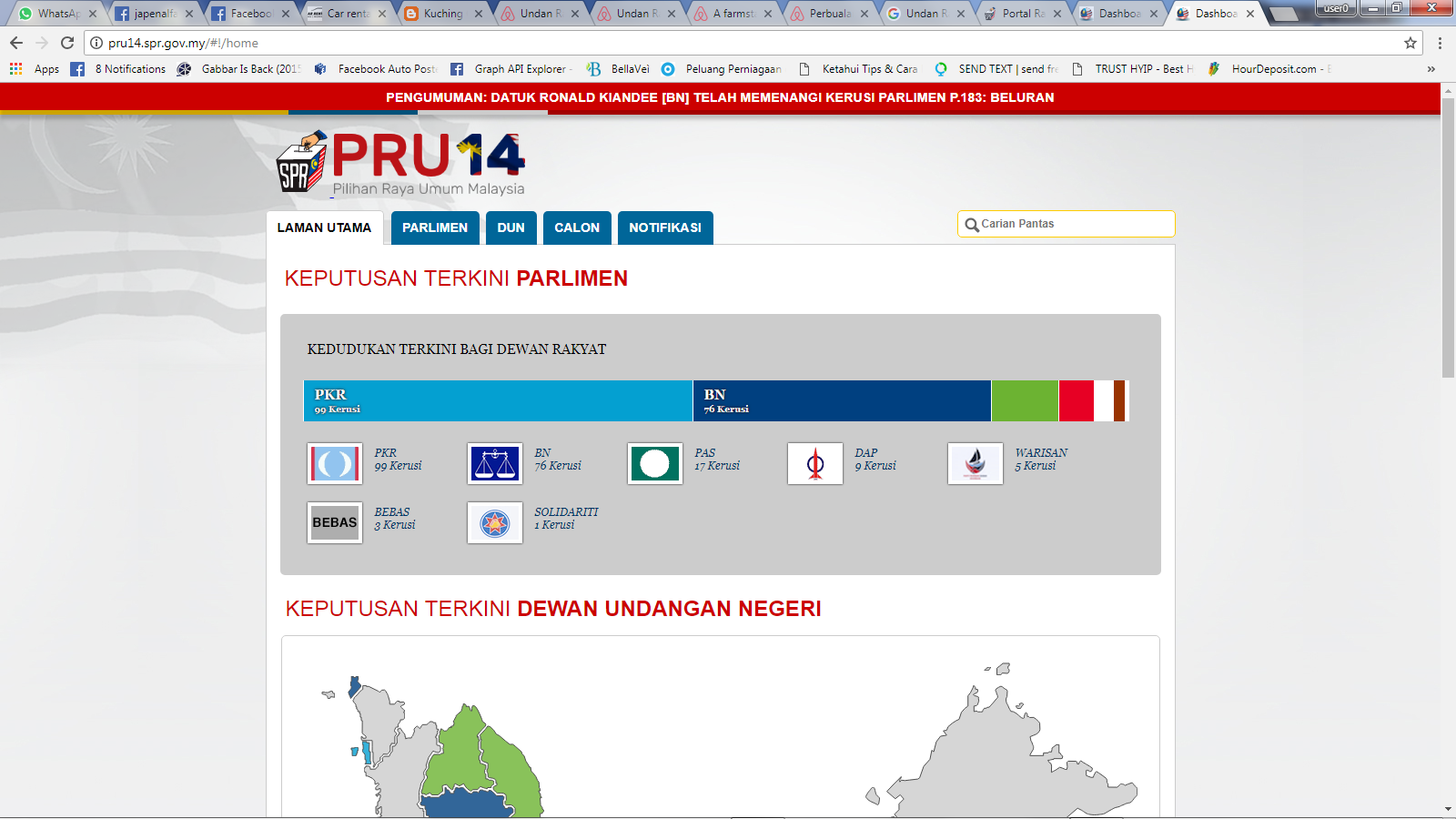1456x819 pixels.
Task: Click the DAP rocket logo icon
Action: click(x=815, y=464)
